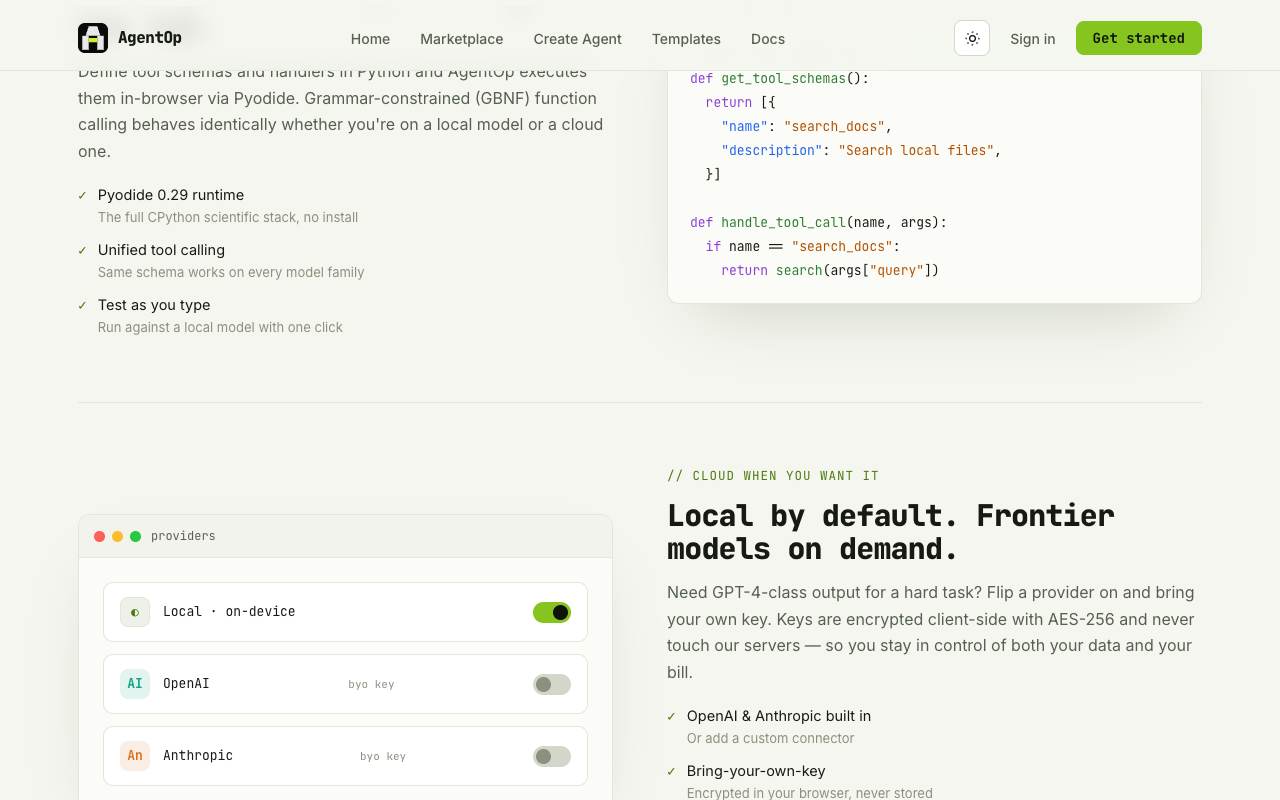Viewport: 1280px width, 800px height.
Task: Click checkmark next to Test as you type
Action: click(x=83, y=306)
